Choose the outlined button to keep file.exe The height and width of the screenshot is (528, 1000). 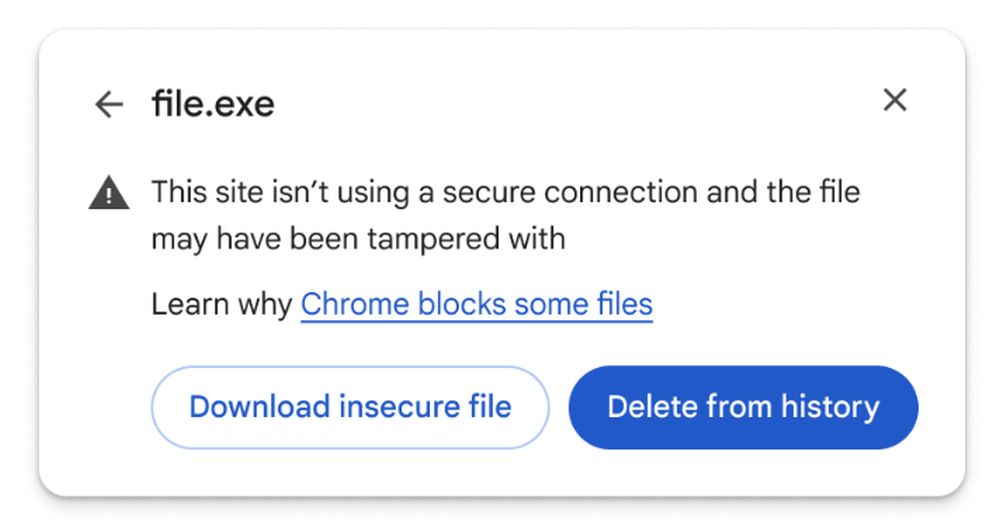coord(350,407)
